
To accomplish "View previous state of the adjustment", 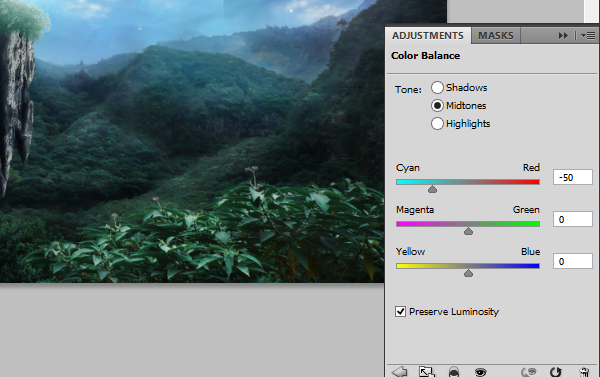I will coord(529,372).
